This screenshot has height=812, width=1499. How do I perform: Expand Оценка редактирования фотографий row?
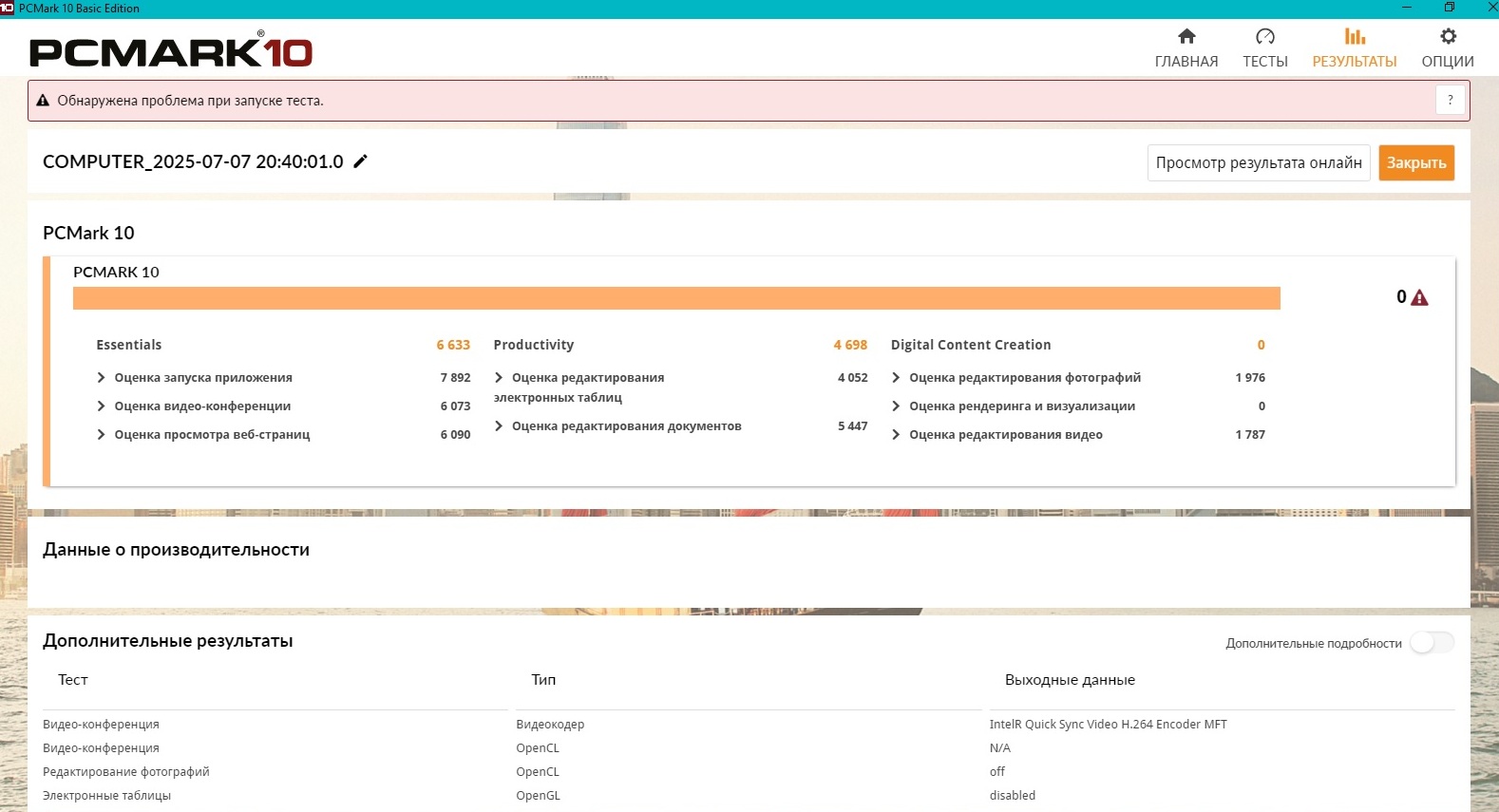(x=896, y=378)
